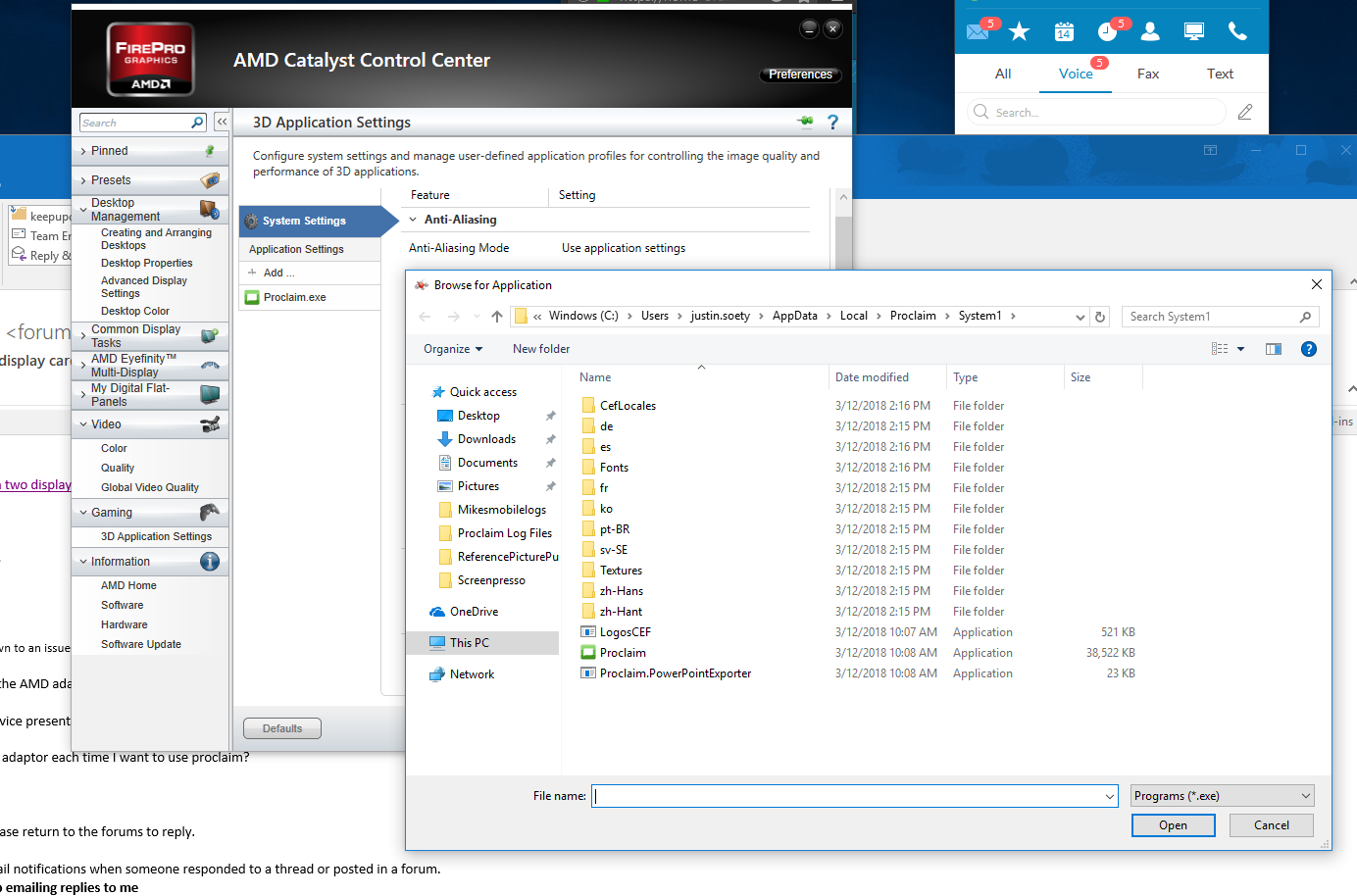Screen dimensions: 1357x896
Task: Open the 'two display' forum link
Action: tap(38, 484)
